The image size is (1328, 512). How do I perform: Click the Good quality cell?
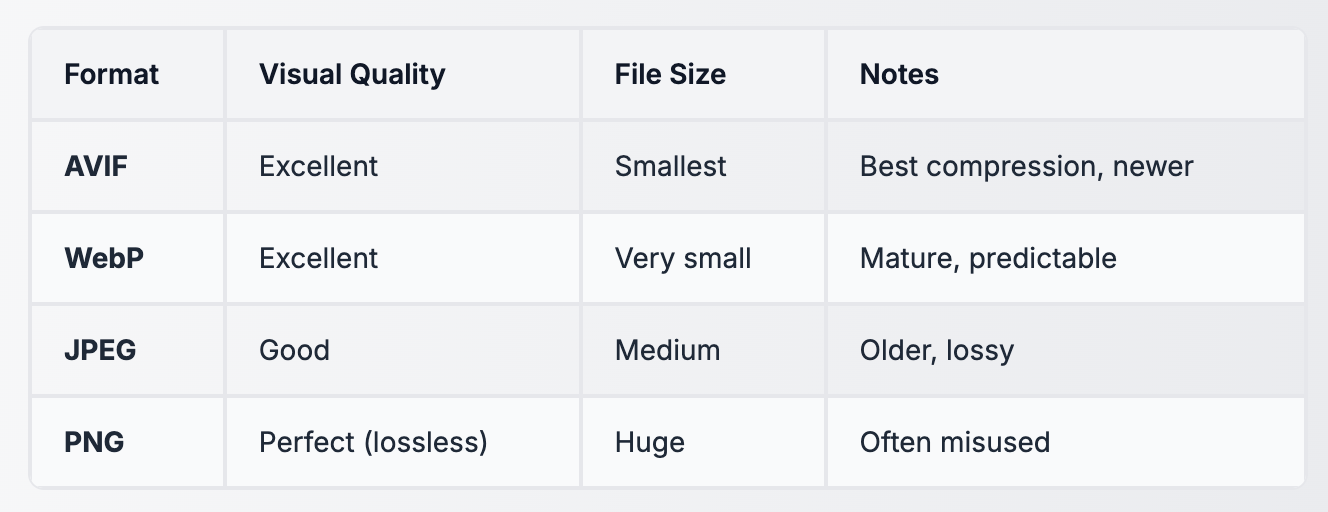tap(294, 350)
